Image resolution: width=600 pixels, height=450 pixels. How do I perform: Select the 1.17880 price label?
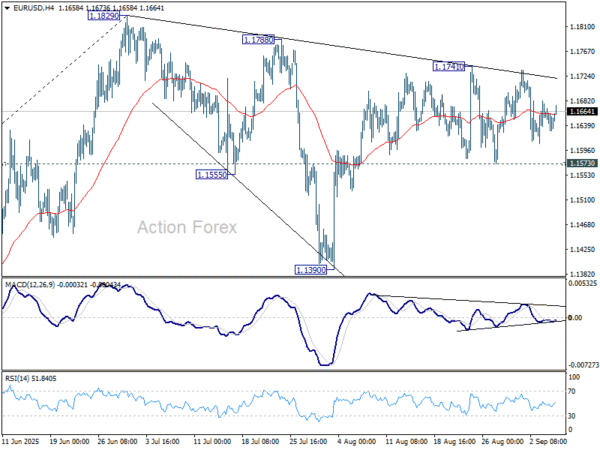pos(258,39)
